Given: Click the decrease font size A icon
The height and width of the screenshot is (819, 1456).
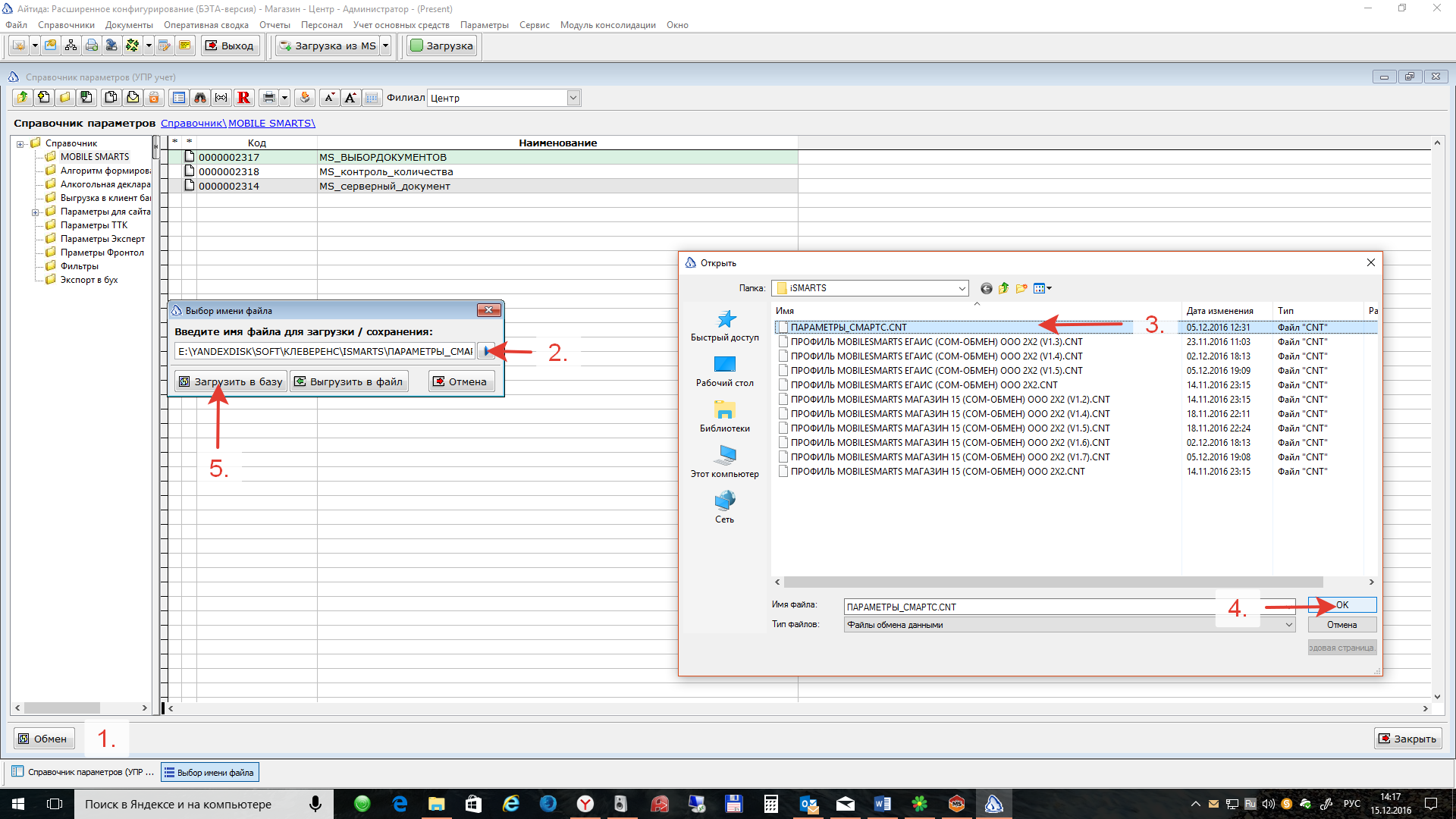Looking at the screenshot, I should (x=329, y=97).
